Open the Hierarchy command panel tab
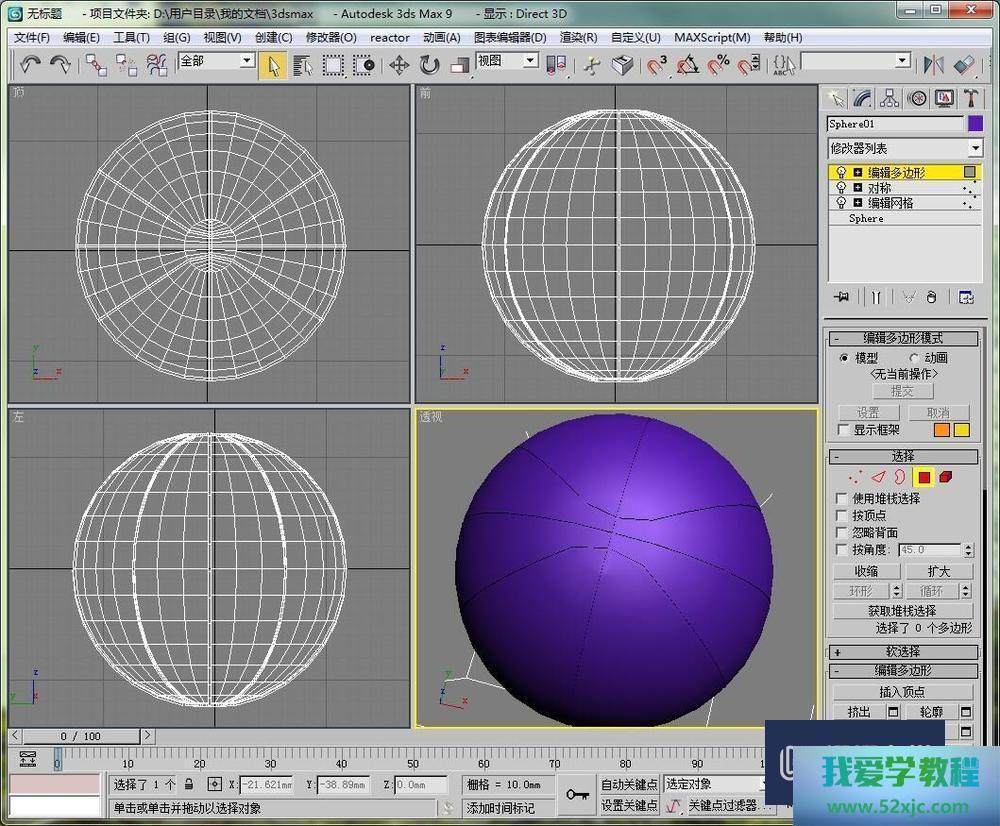The image size is (1000, 826). coord(889,98)
